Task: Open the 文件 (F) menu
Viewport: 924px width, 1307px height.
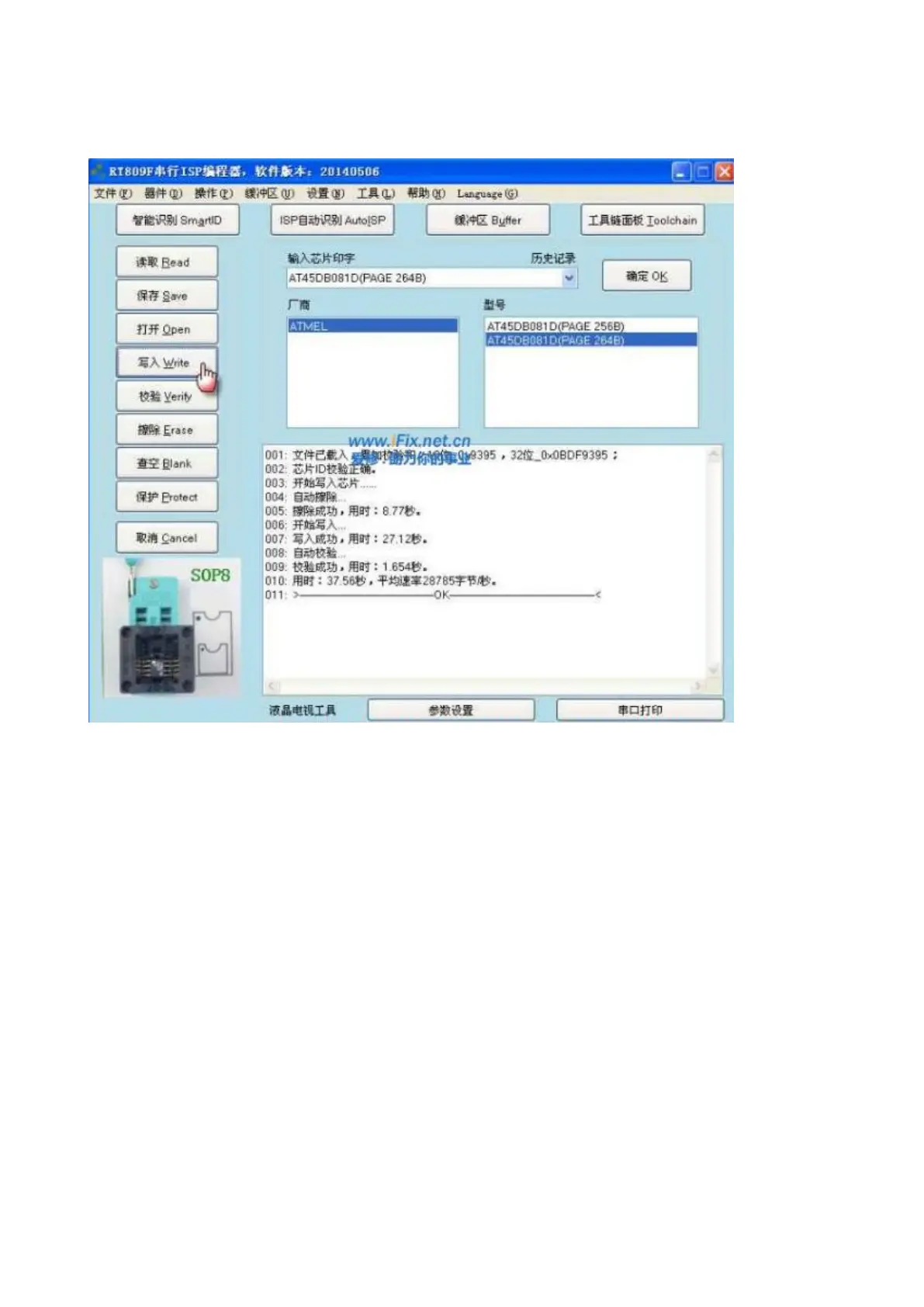Action: pyautogui.click(x=112, y=193)
